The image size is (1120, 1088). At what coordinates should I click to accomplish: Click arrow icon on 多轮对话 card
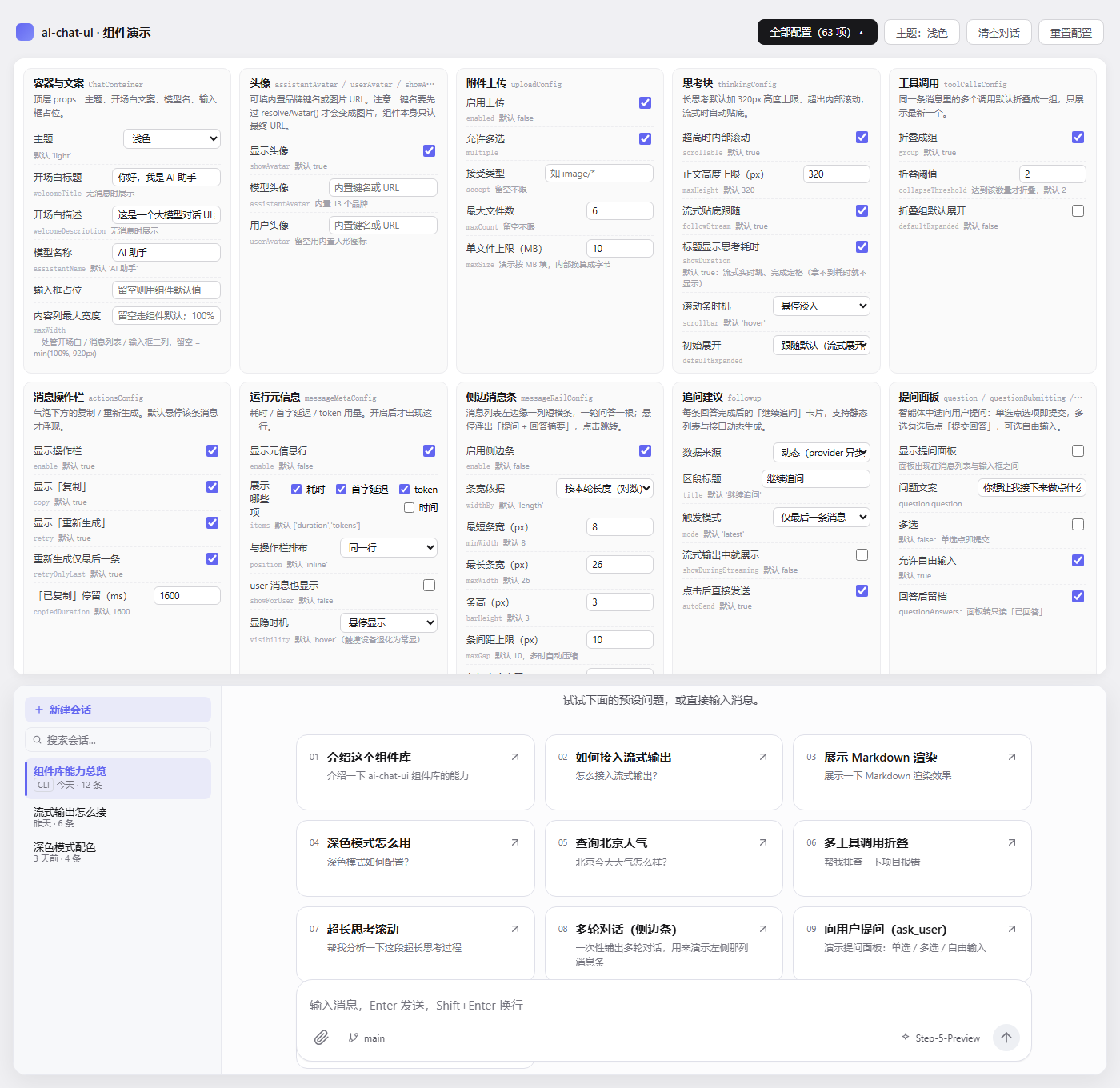pos(763,929)
